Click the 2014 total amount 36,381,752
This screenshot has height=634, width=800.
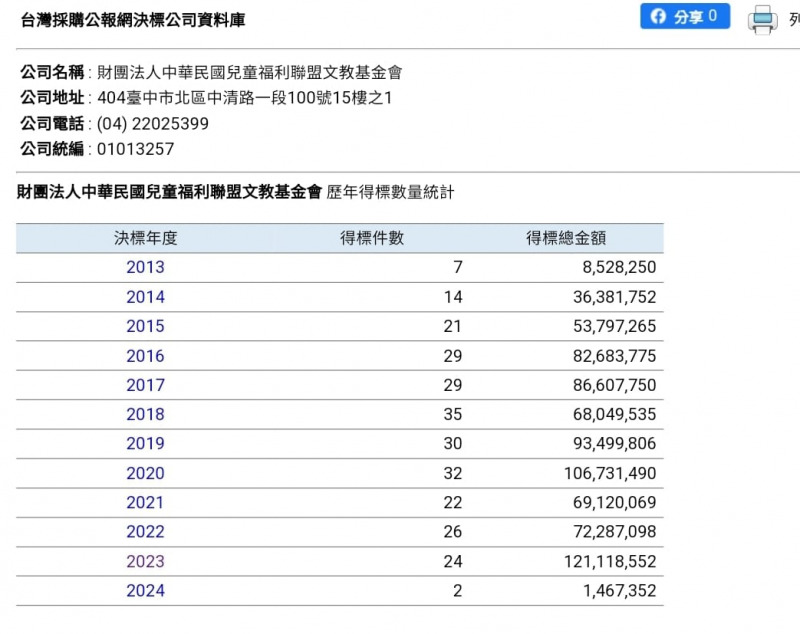point(614,297)
